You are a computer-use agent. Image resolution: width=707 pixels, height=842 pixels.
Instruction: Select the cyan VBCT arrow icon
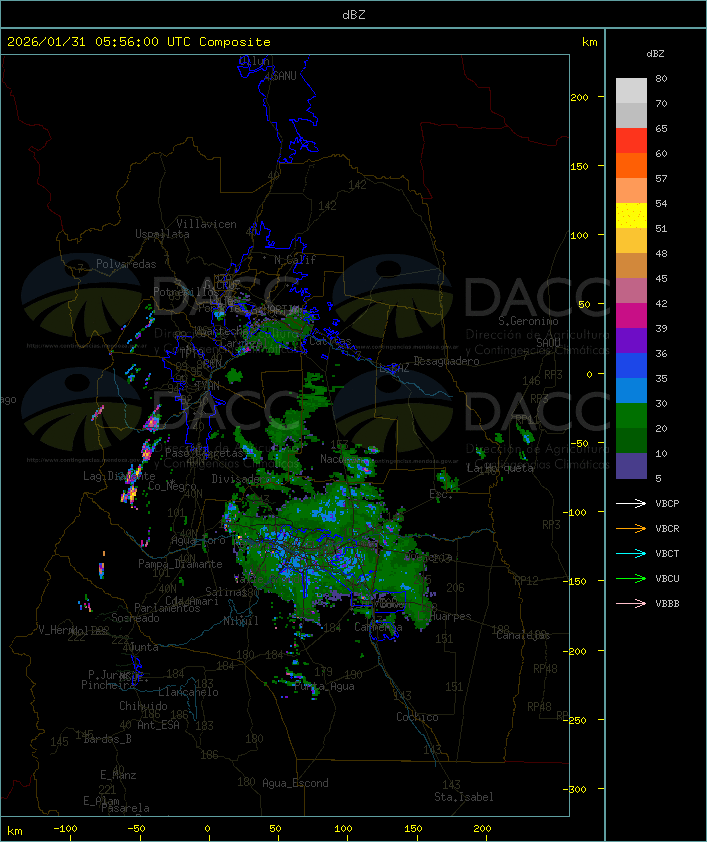coord(631,553)
